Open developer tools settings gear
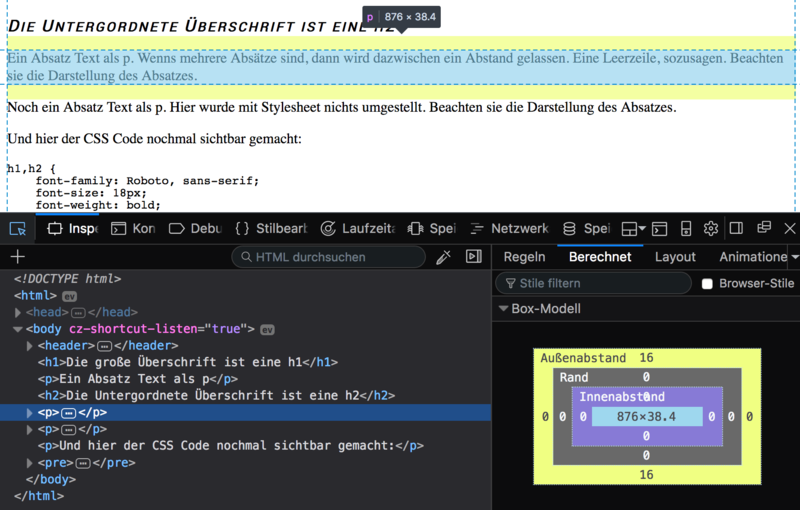This screenshot has width=800, height=510. pyautogui.click(x=711, y=229)
